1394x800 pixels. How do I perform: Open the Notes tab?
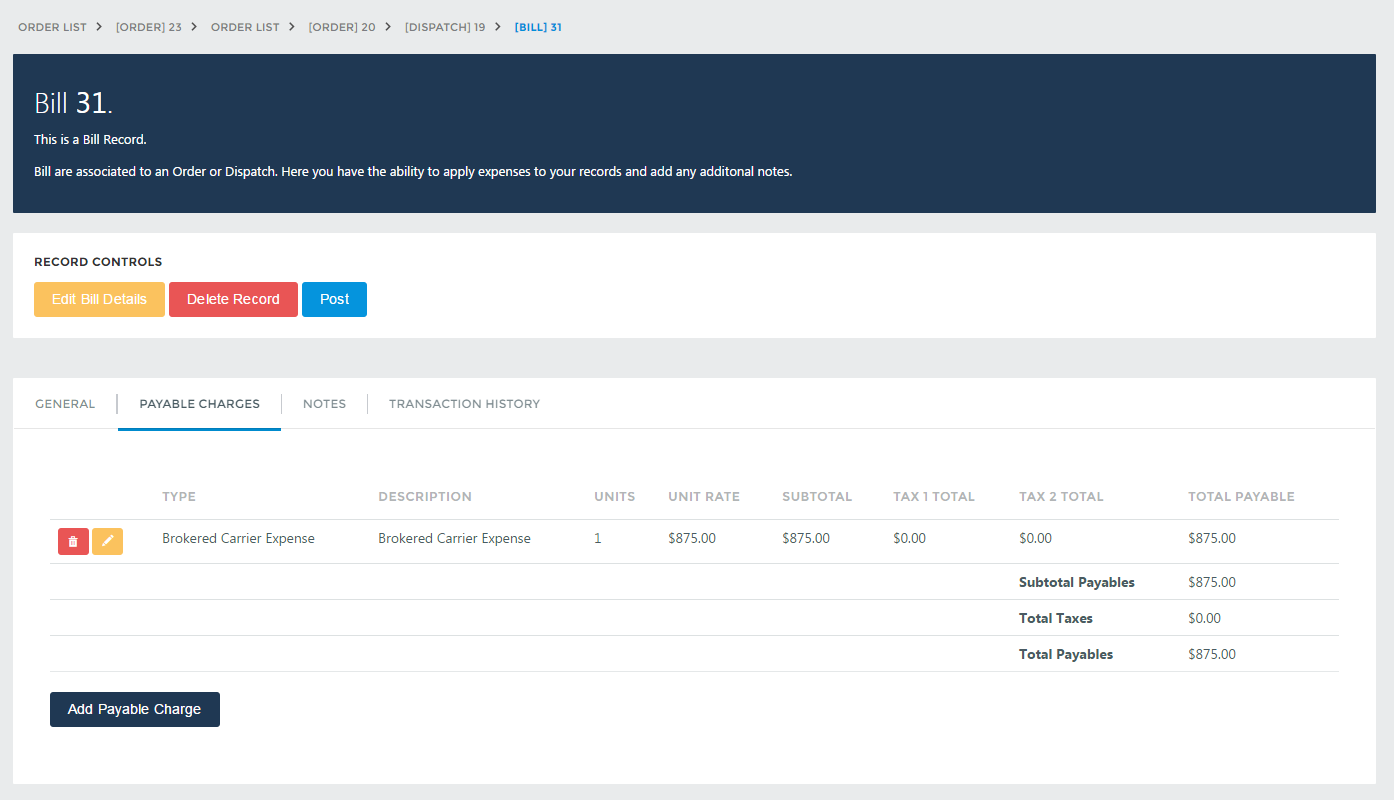(324, 404)
